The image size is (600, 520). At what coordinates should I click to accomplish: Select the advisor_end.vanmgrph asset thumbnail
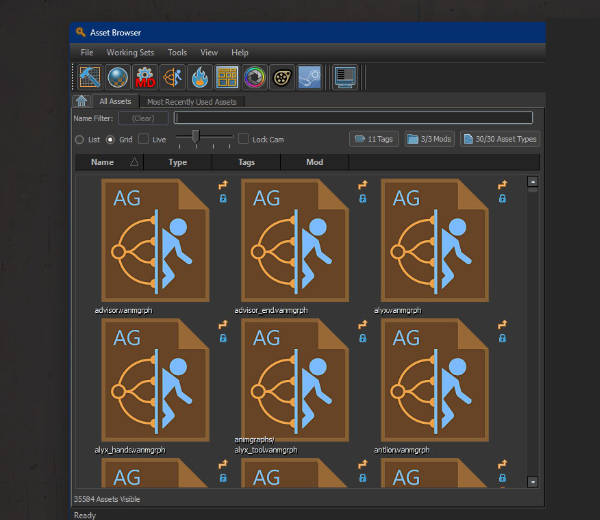295,240
